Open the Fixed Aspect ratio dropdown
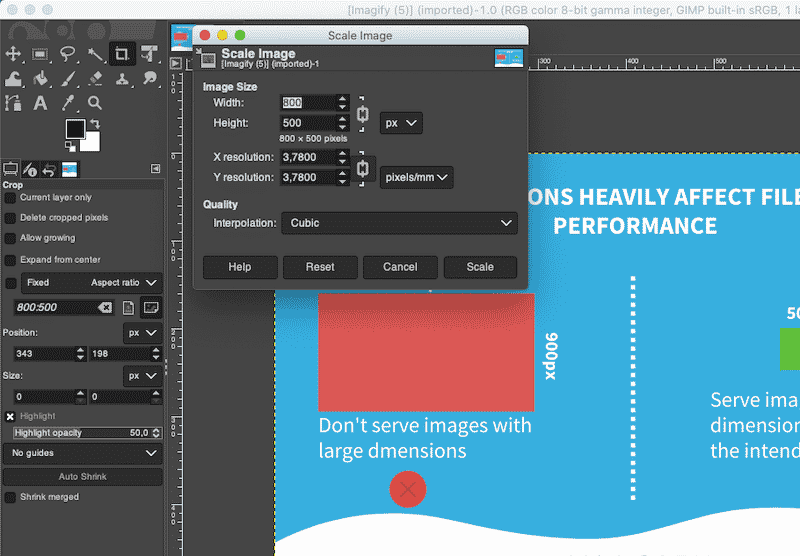Viewport: 800px width, 556px height. (92, 283)
